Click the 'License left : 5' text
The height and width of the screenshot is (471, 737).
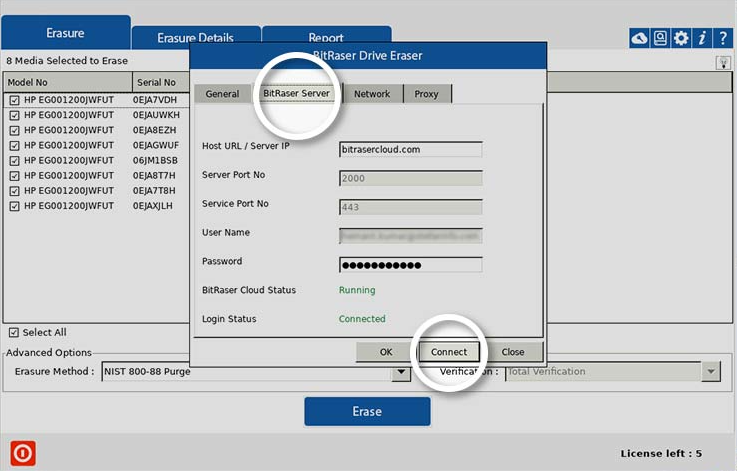pyautogui.click(x=661, y=454)
